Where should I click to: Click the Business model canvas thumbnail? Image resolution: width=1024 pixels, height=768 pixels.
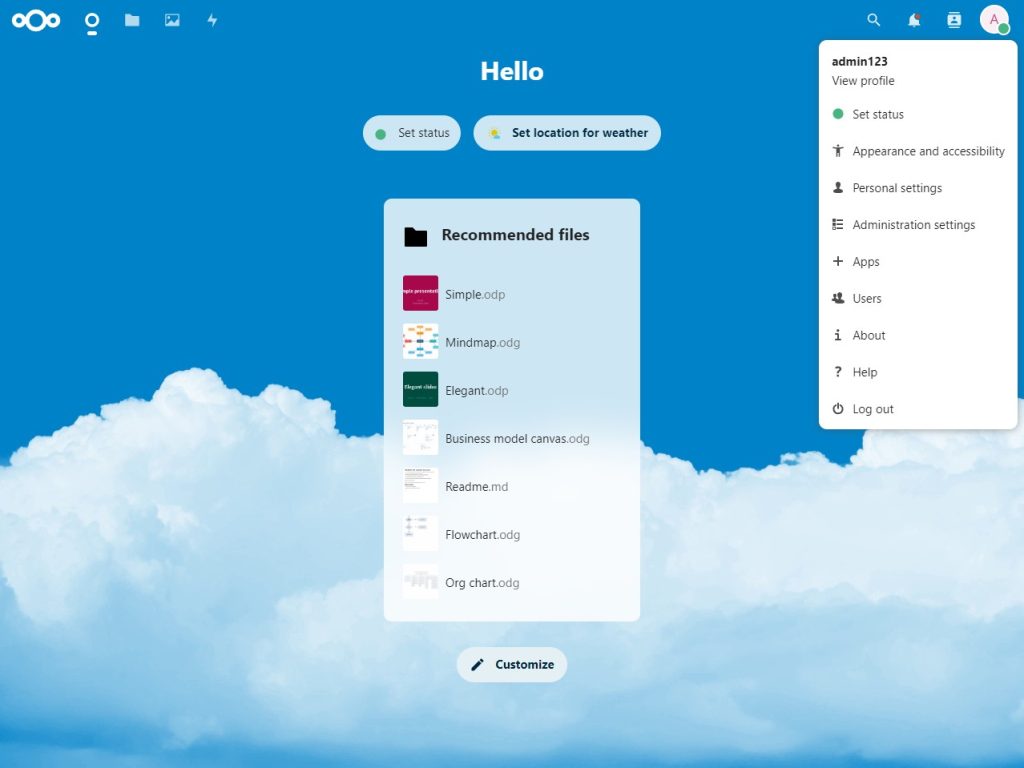pos(421,438)
